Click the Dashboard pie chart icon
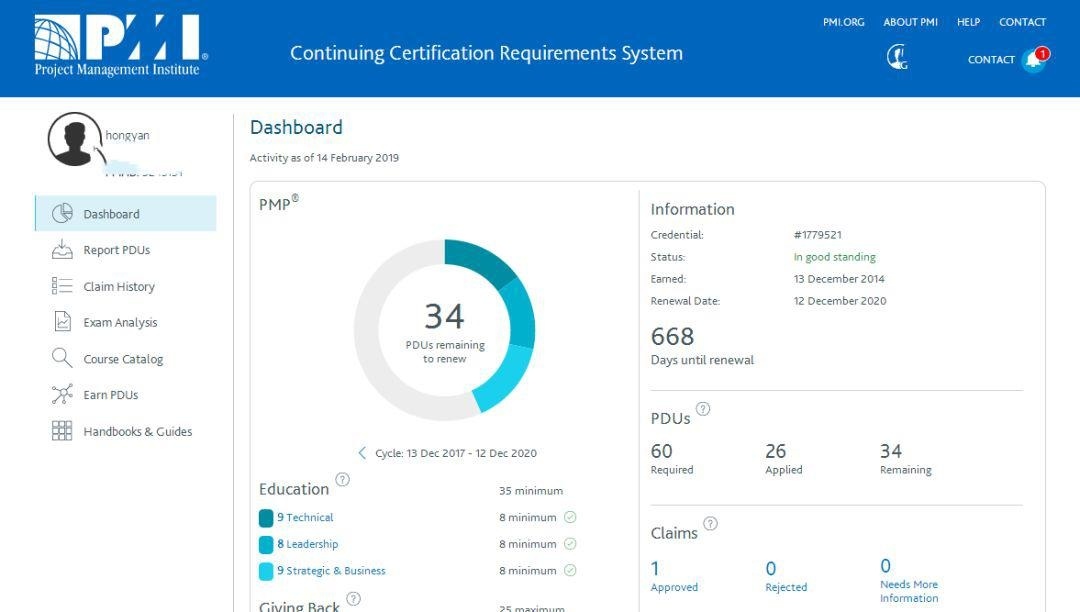The image size is (1080, 612). coord(62,213)
